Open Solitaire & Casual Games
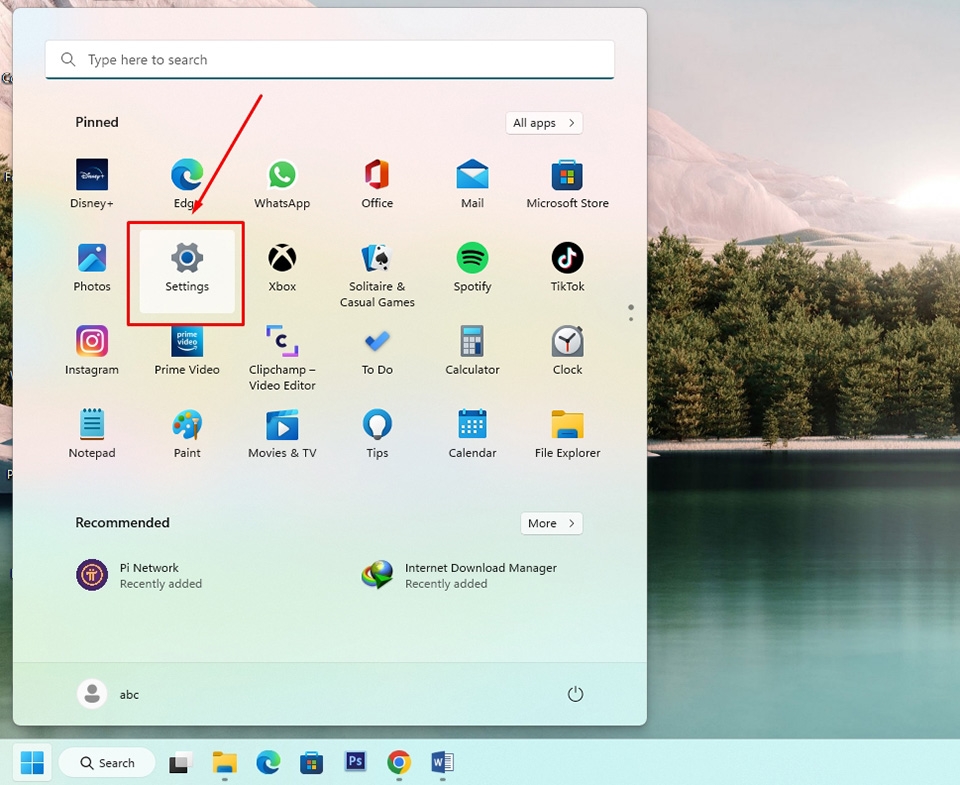The height and width of the screenshot is (785, 960). coord(377,275)
